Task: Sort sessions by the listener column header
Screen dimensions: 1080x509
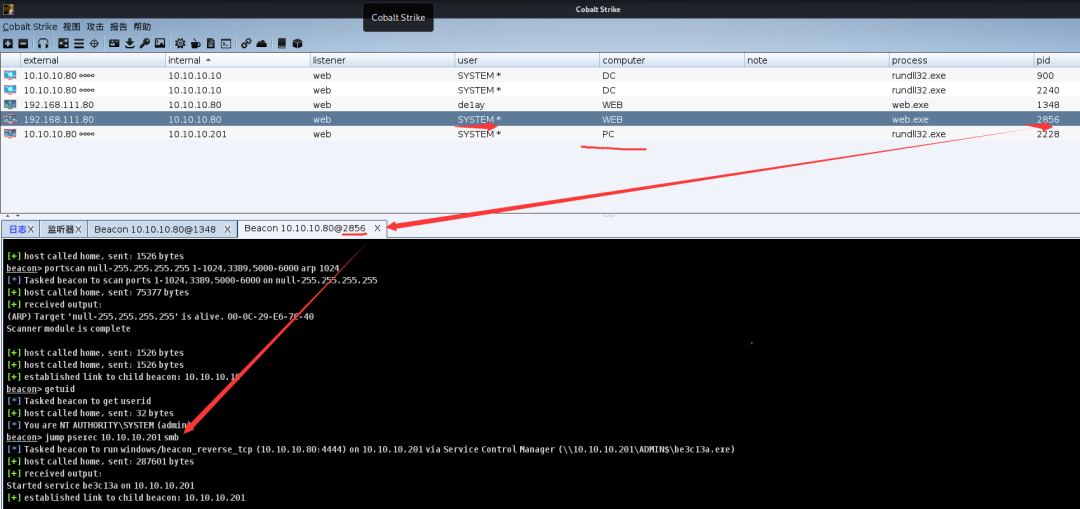Action: click(382, 60)
